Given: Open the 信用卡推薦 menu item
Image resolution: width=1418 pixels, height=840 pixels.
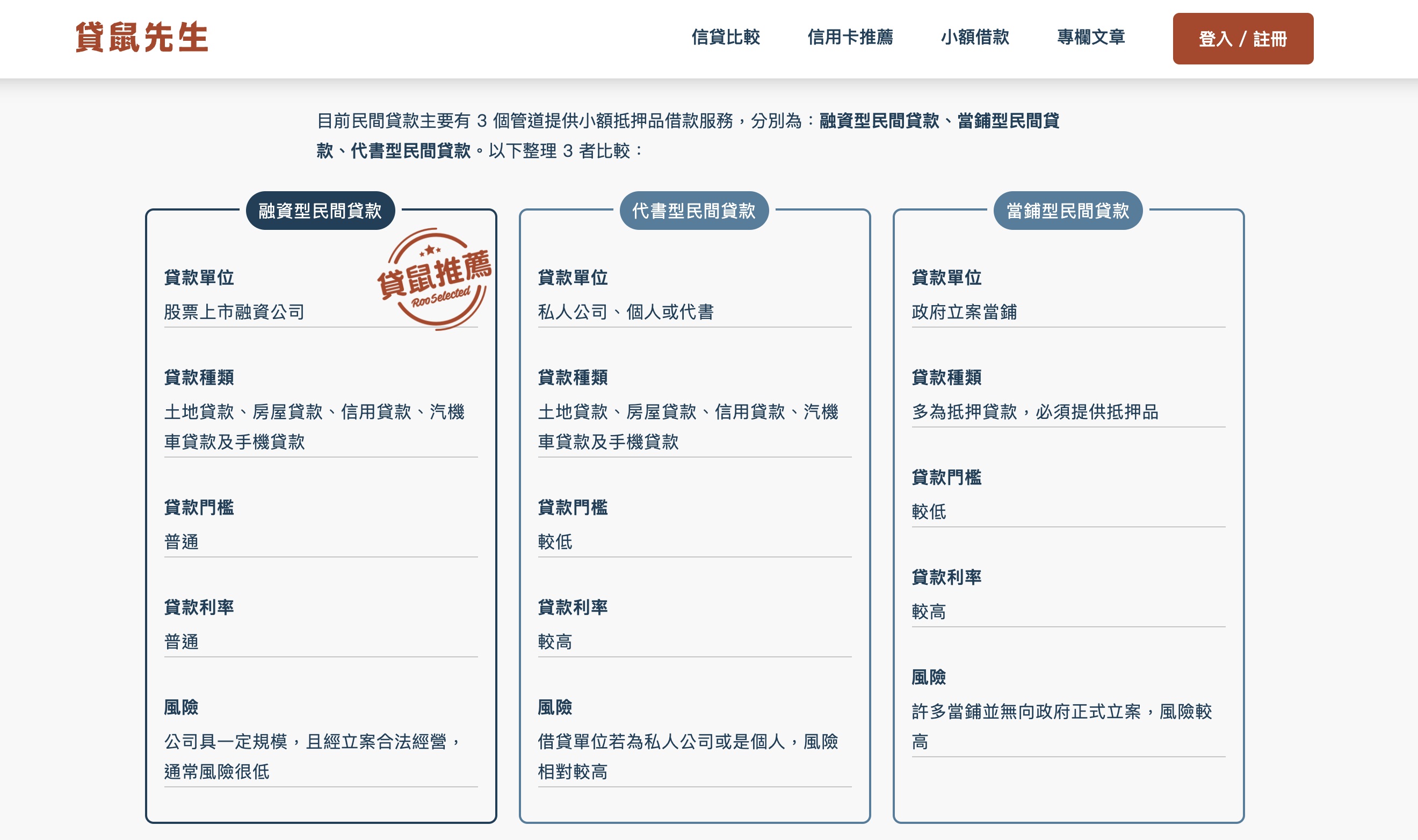Looking at the screenshot, I should [x=850, y=38].
